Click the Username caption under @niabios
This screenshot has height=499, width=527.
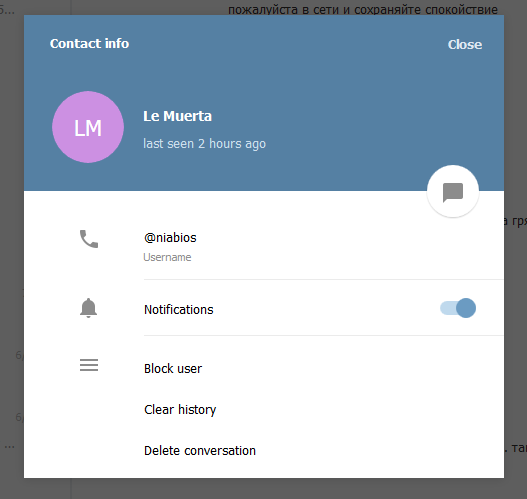167,257
